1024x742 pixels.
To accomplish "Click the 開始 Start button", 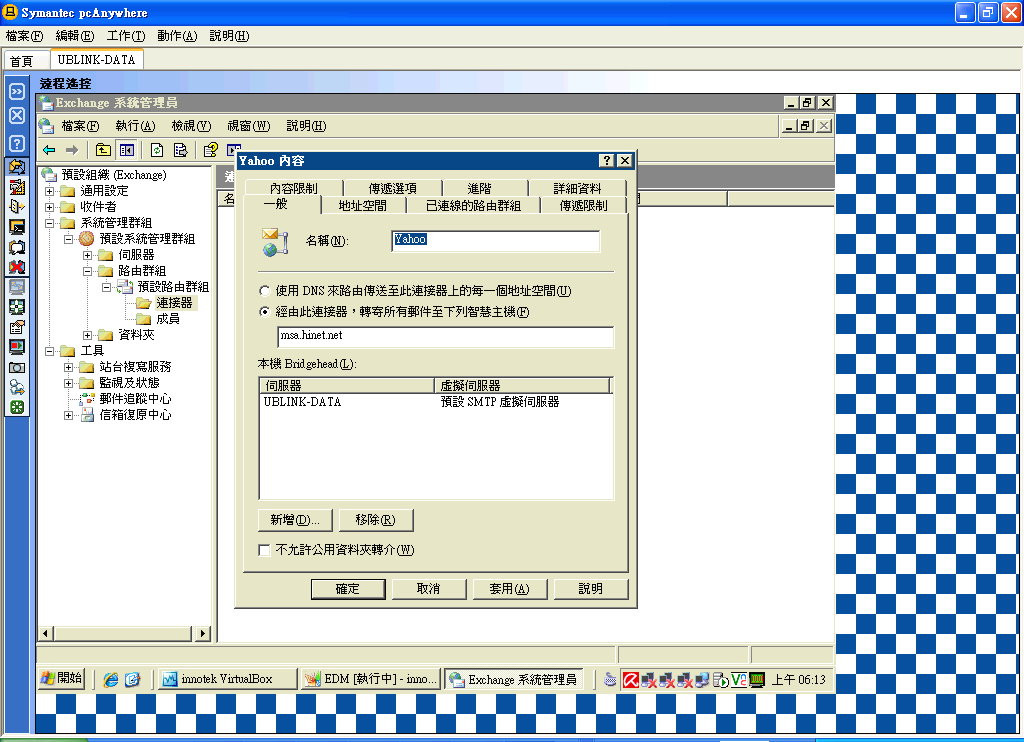I will (x=61, y=679).
